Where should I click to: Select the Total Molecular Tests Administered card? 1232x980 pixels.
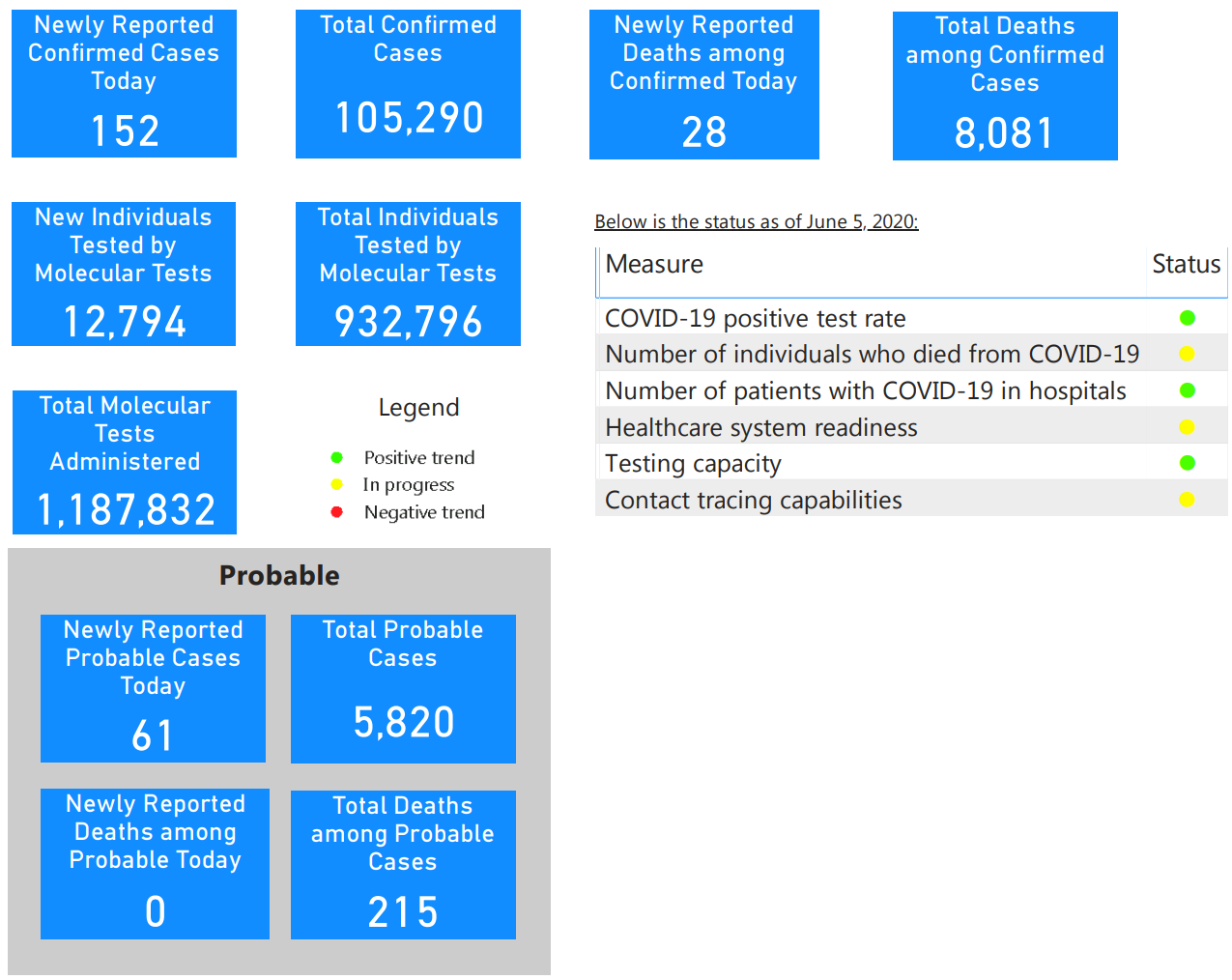(x=125, y=462)
